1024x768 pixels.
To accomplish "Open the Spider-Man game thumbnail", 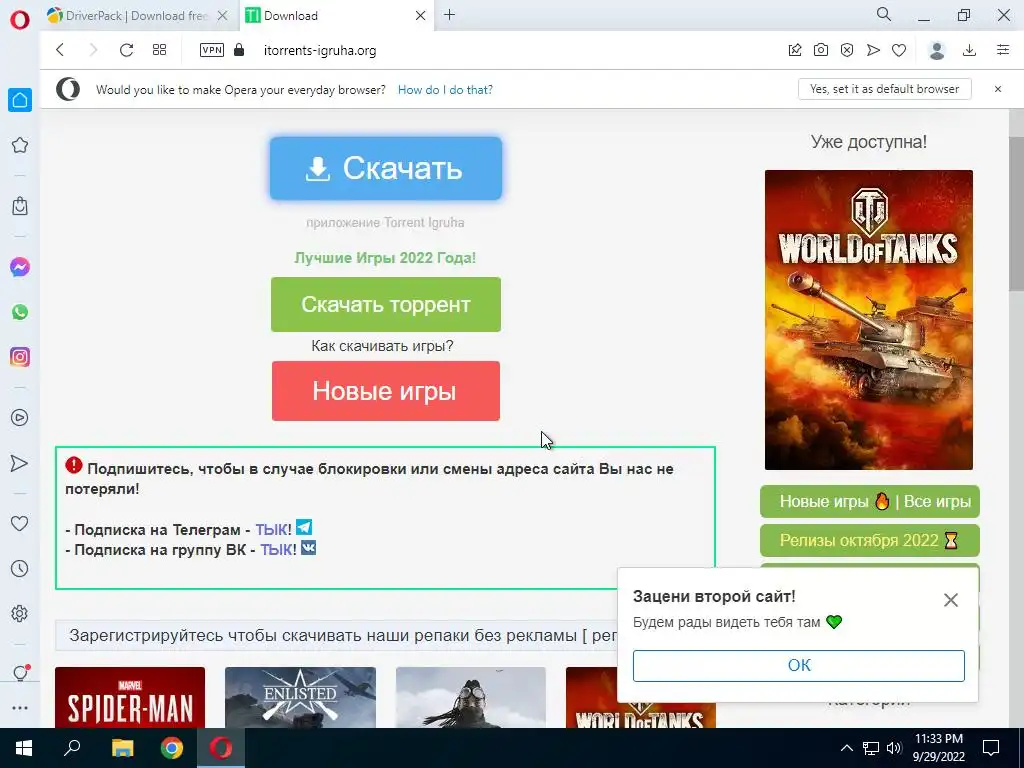I will [x=130, y=697].
